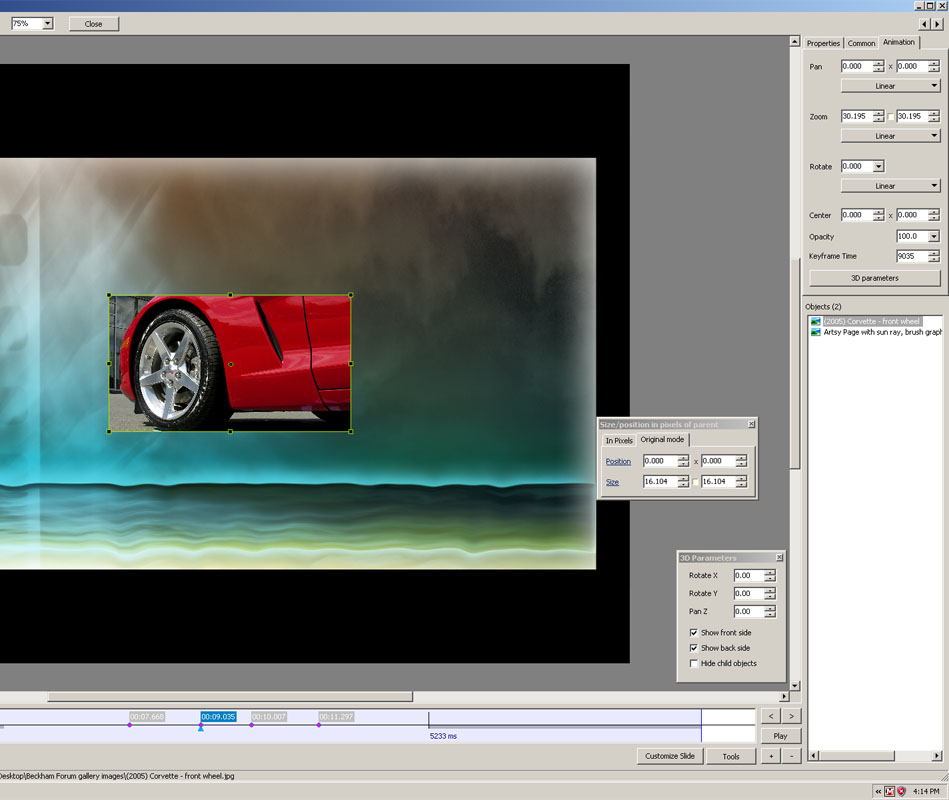Go to next keyframe with > button
This screenshot has width=949, height=800.
click(791, 716)
